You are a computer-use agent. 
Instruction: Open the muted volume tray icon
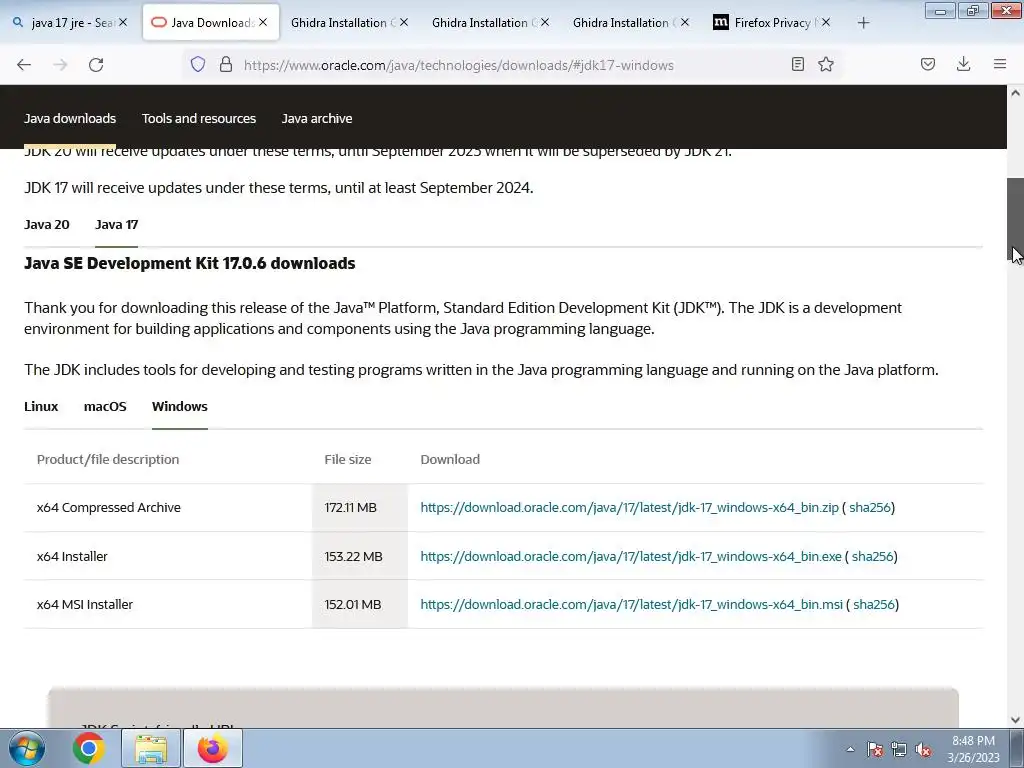tap(923, 749)
